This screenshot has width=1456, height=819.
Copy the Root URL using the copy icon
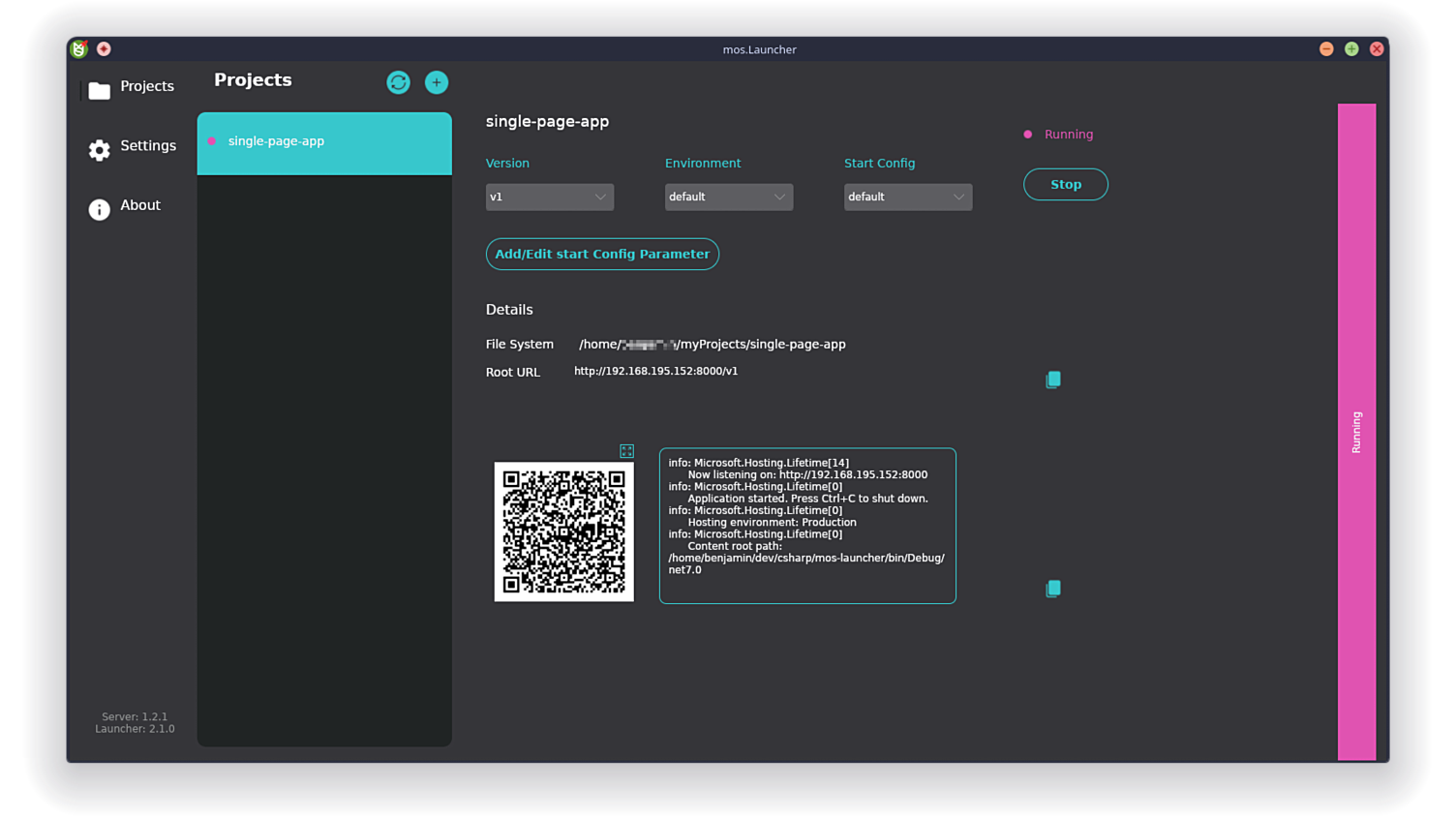pyautogui.click(x=1052, y=379)
